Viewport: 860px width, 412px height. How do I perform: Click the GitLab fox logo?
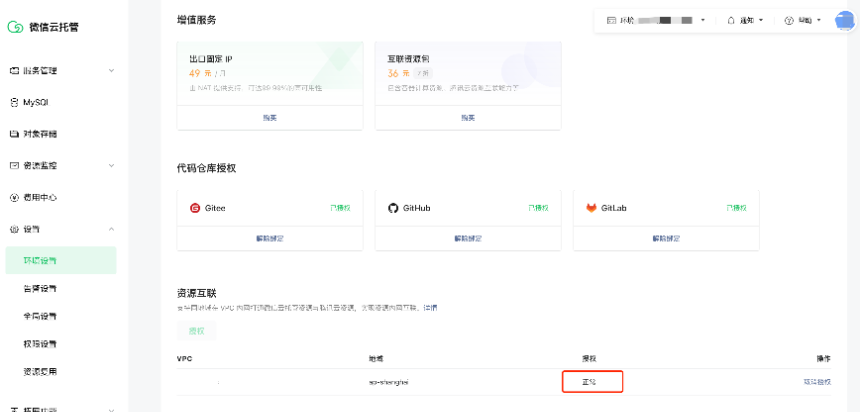point(591,208)
